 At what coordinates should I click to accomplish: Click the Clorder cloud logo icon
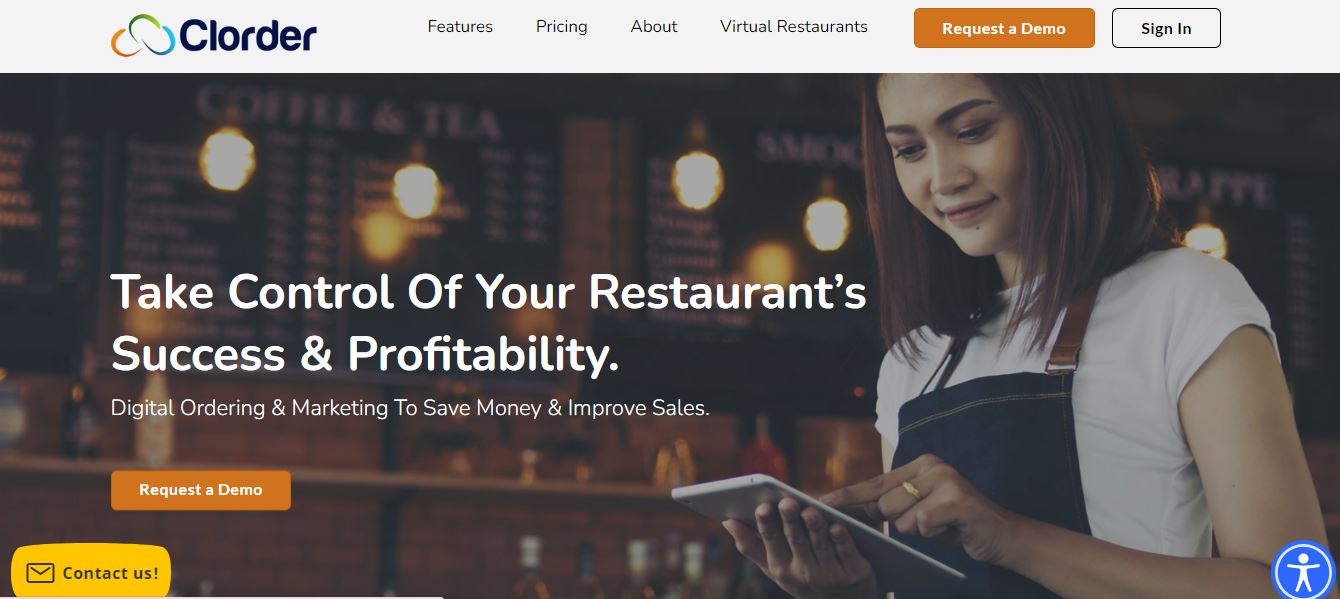coord(142,35)
